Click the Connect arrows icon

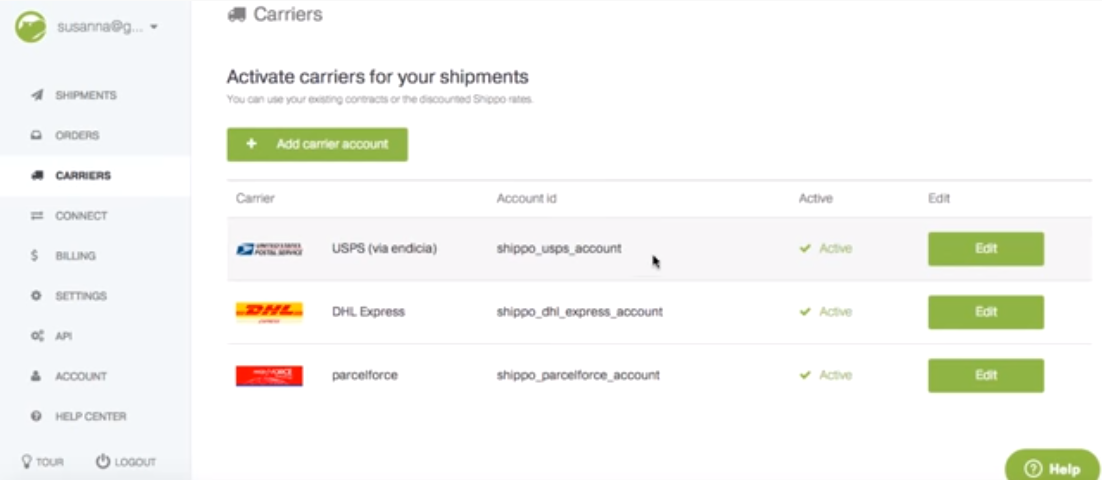click(36, 215)
